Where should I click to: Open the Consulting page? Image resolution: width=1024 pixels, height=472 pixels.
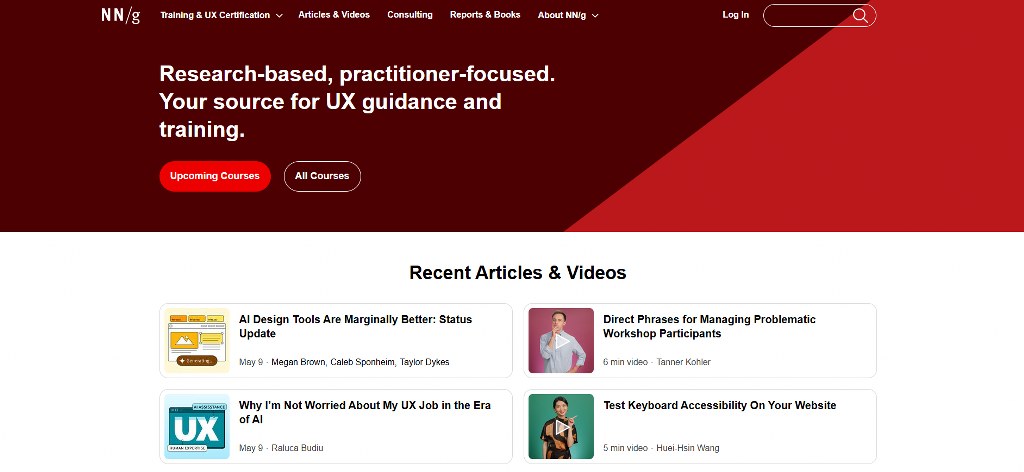pyautogui.click(x=409, y=14)
